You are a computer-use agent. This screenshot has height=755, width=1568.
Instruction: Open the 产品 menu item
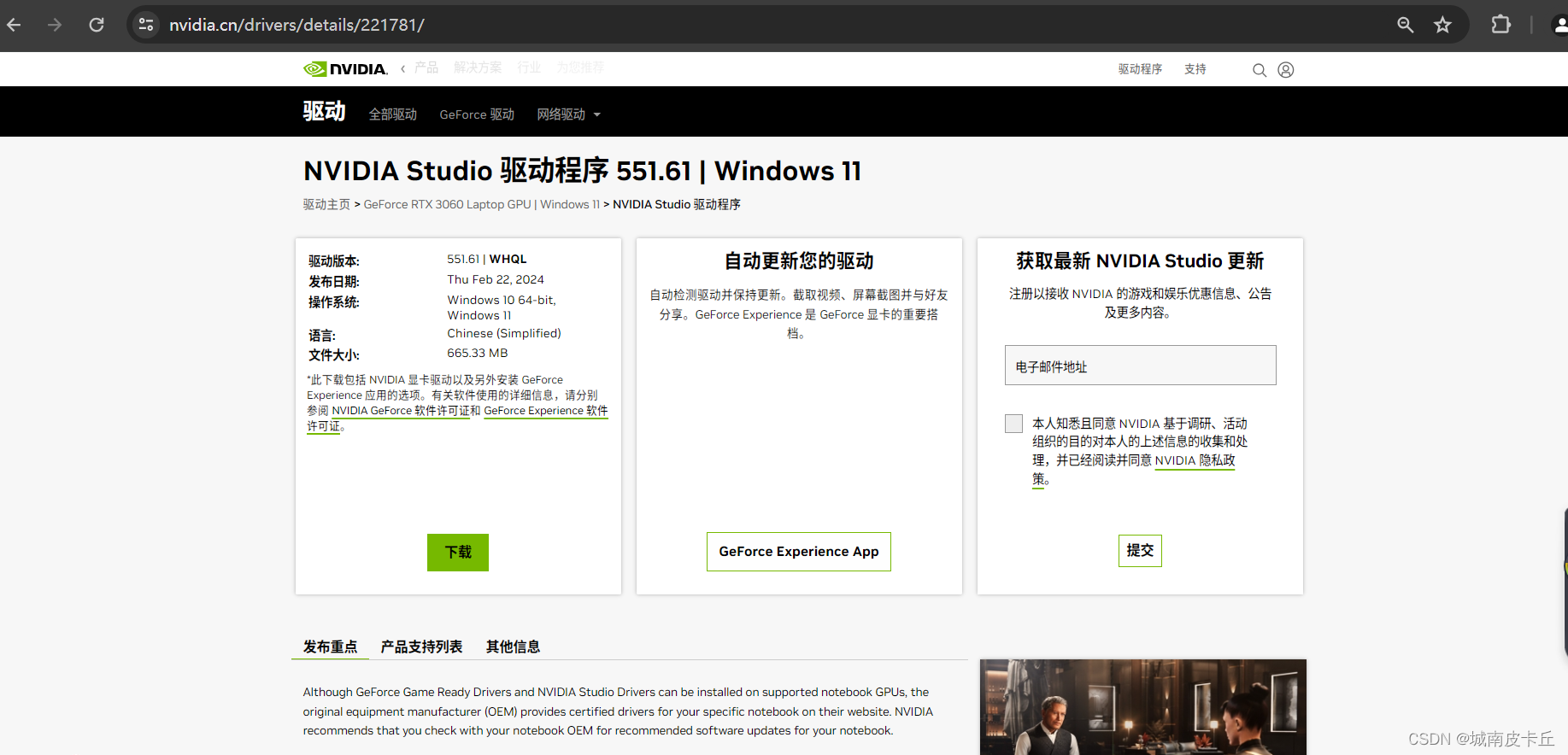point(426,67)
